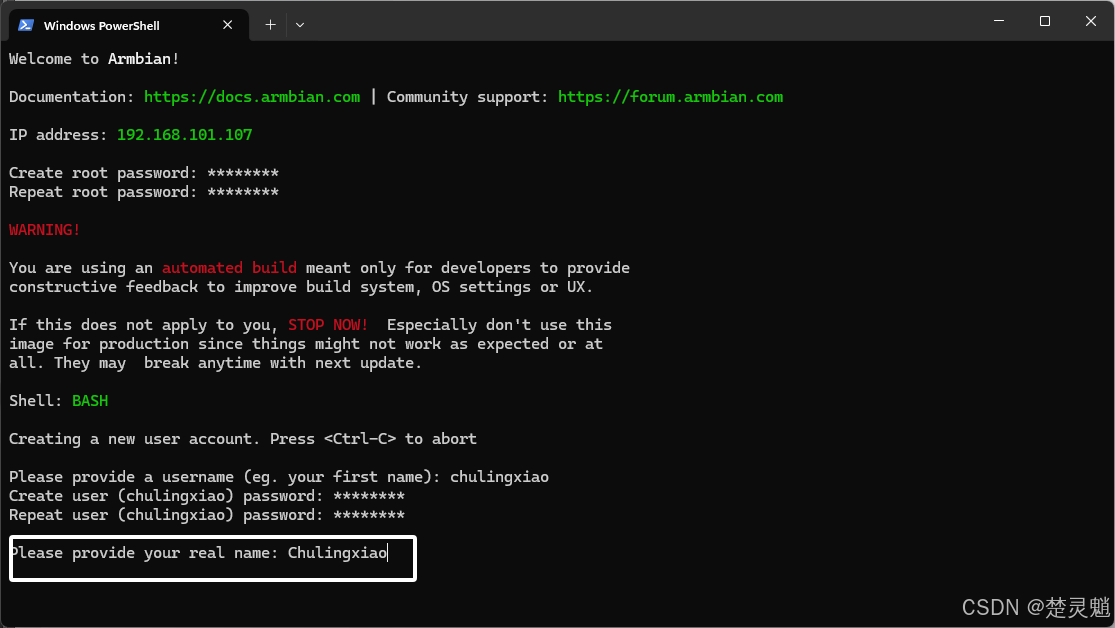This screenshot has height=628, width=1115.
Task: Click the 'automated build' red text
Action: tap(229, 268)
